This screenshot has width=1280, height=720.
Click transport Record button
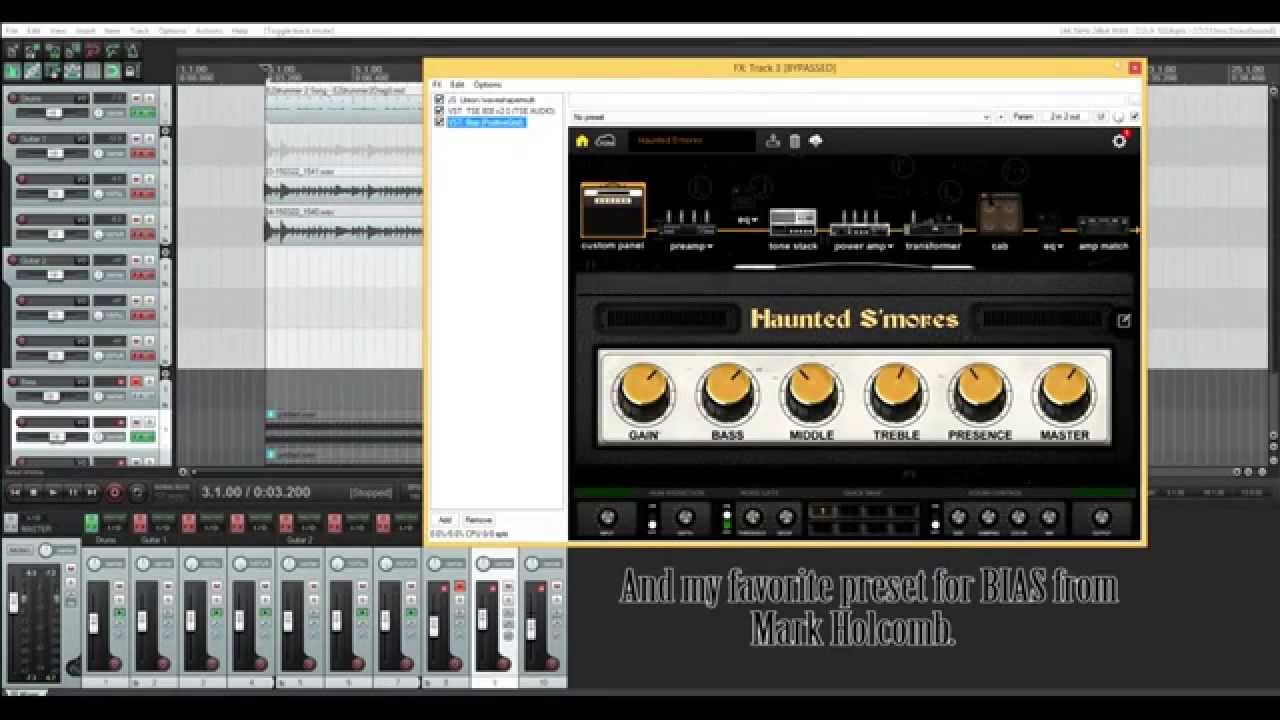click(x=114, y=492)
